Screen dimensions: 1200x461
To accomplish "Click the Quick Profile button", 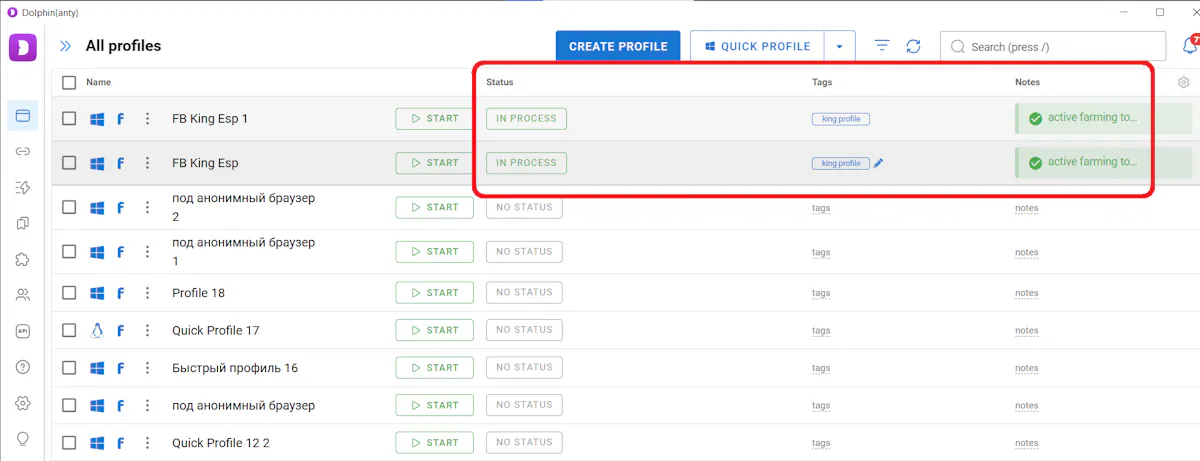I will click(757, 46).
